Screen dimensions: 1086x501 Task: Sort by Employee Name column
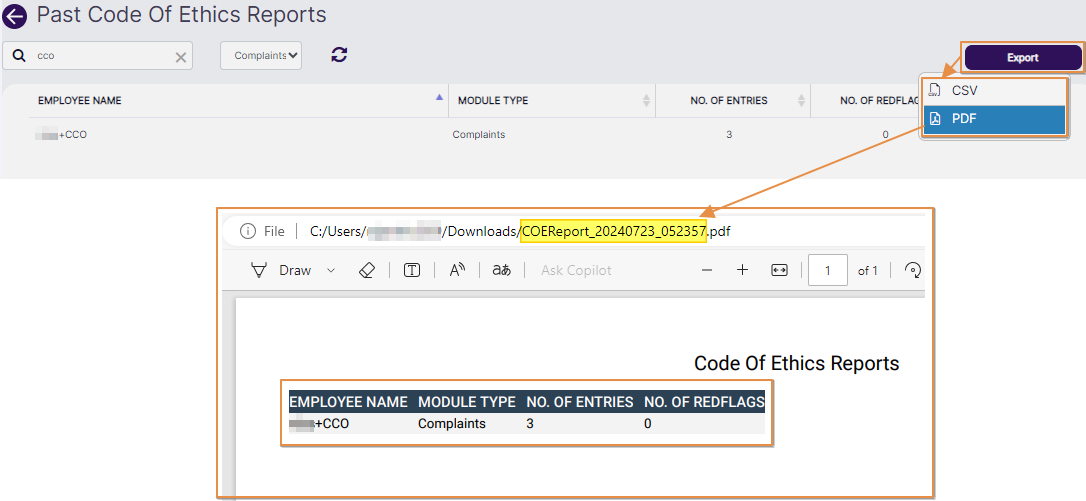pos(439,99)
